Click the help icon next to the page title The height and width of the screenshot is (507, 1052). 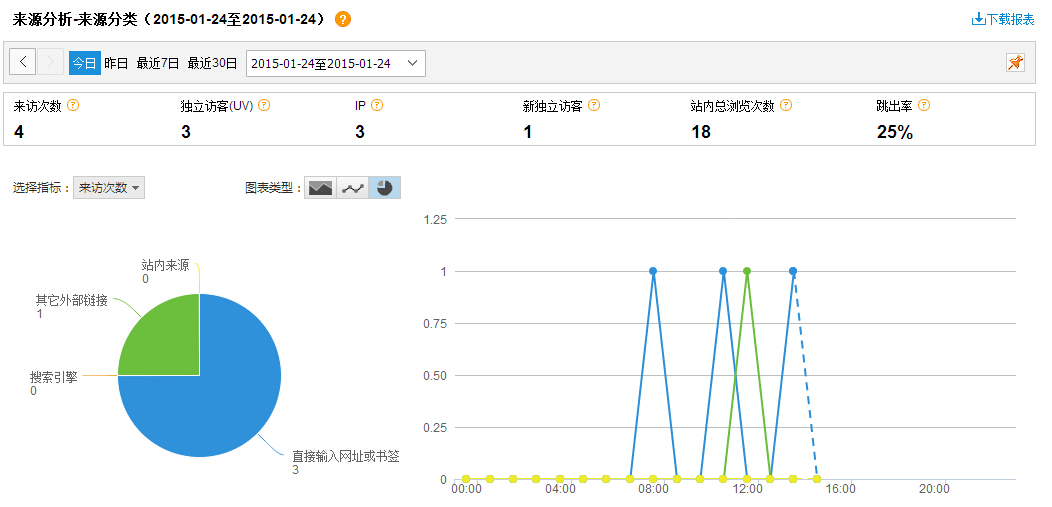tap(343, 19)
